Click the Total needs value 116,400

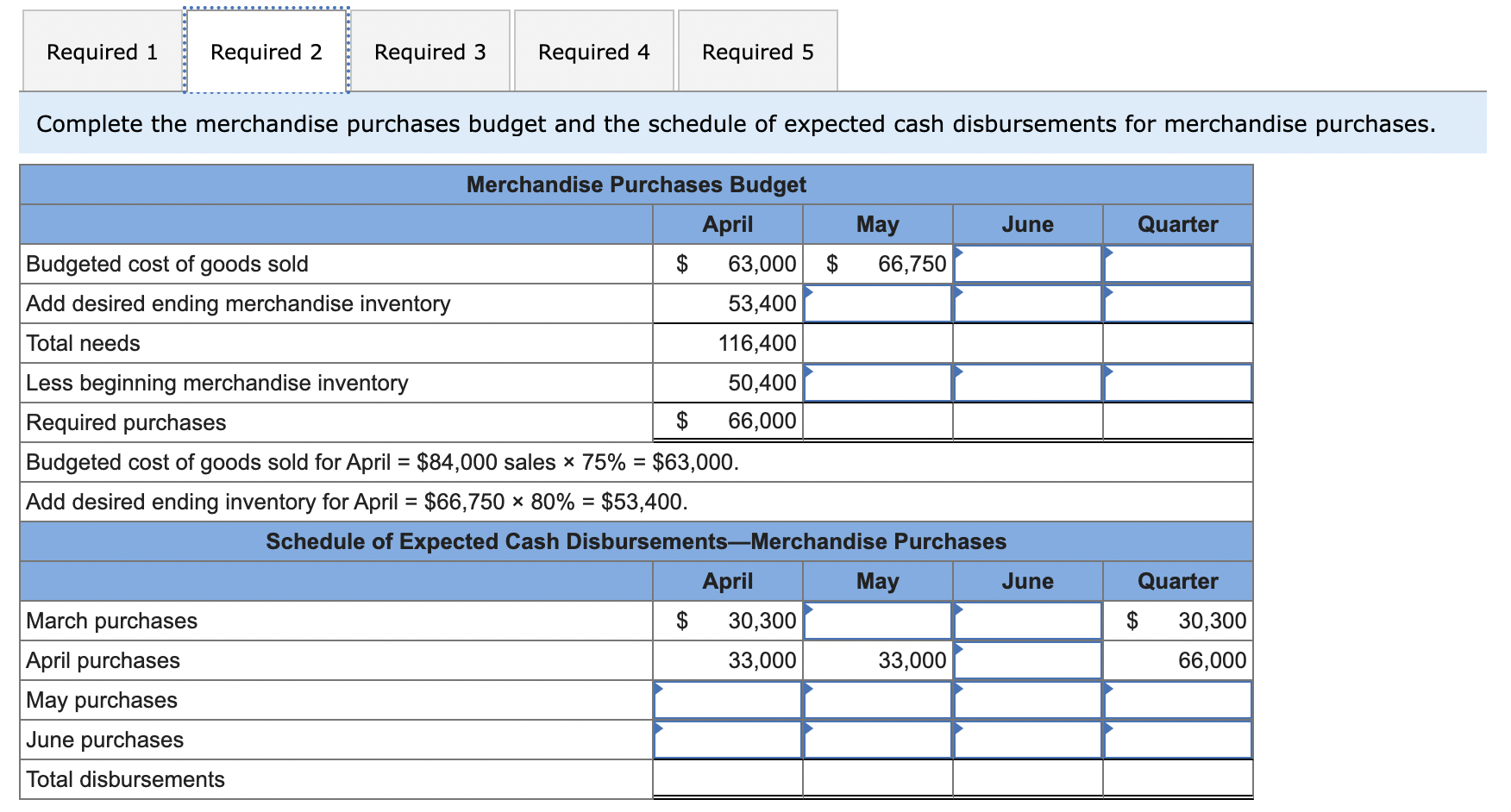click(x=757, y=343)
